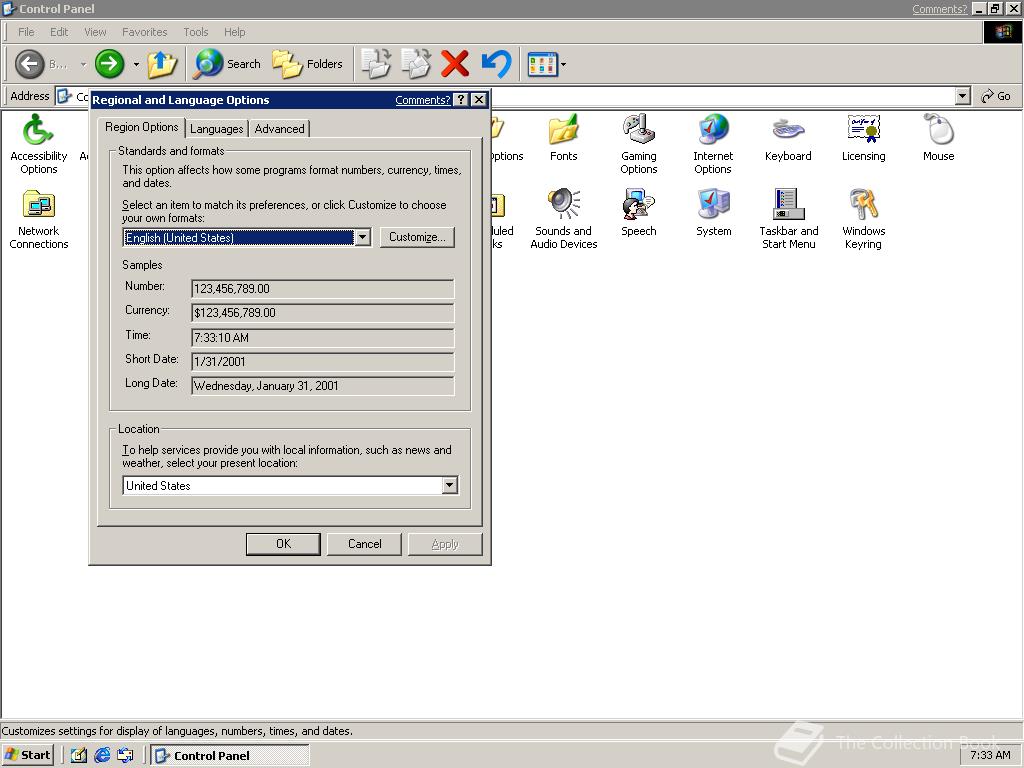Viewport: 1024px width, 768px height.
Task: Toggle the Folders pane button
Action: coord(307,64)
